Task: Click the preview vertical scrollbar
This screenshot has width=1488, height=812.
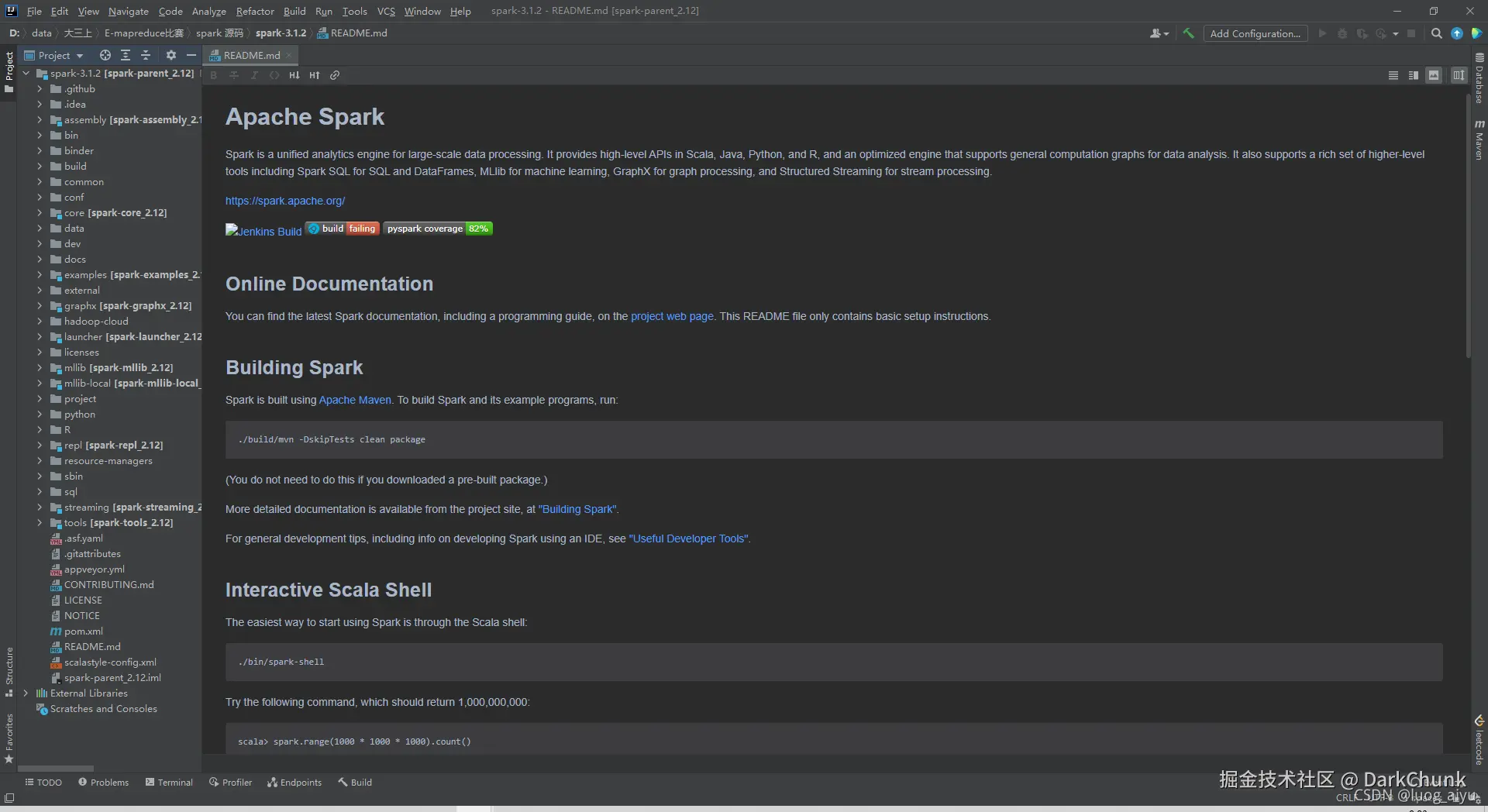Action: click(x=1468, y=226)
